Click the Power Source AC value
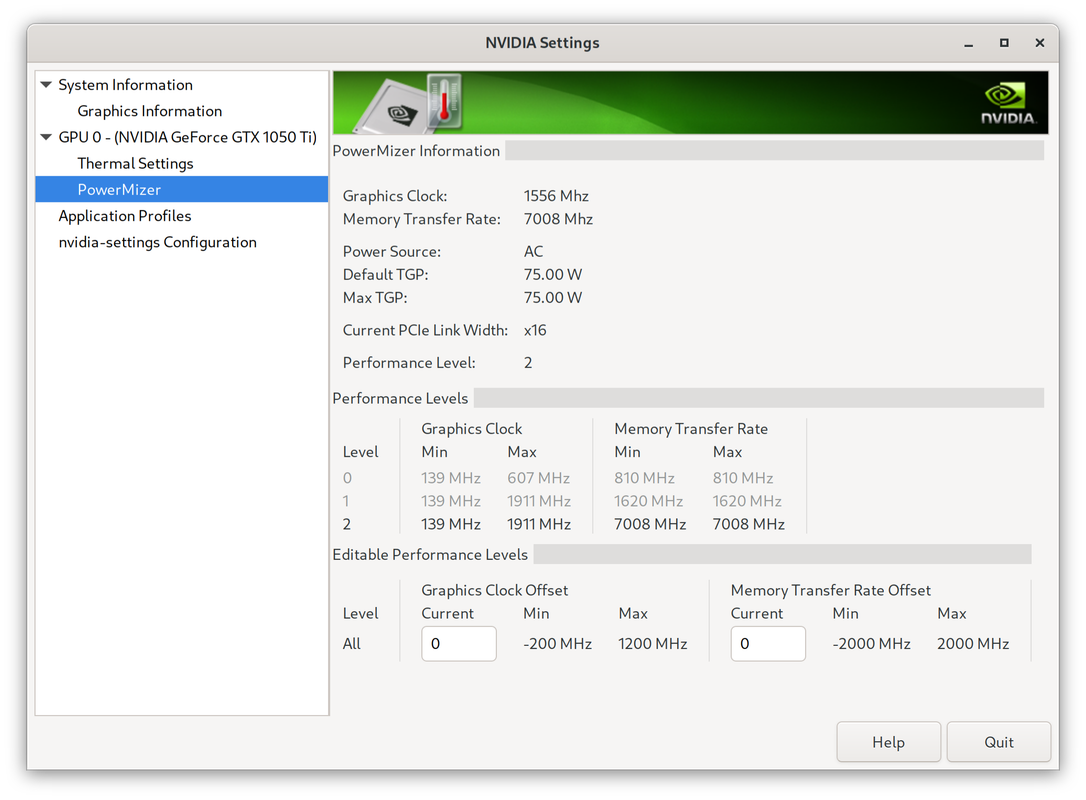The image size is (1086, 800). click(533, 251)
